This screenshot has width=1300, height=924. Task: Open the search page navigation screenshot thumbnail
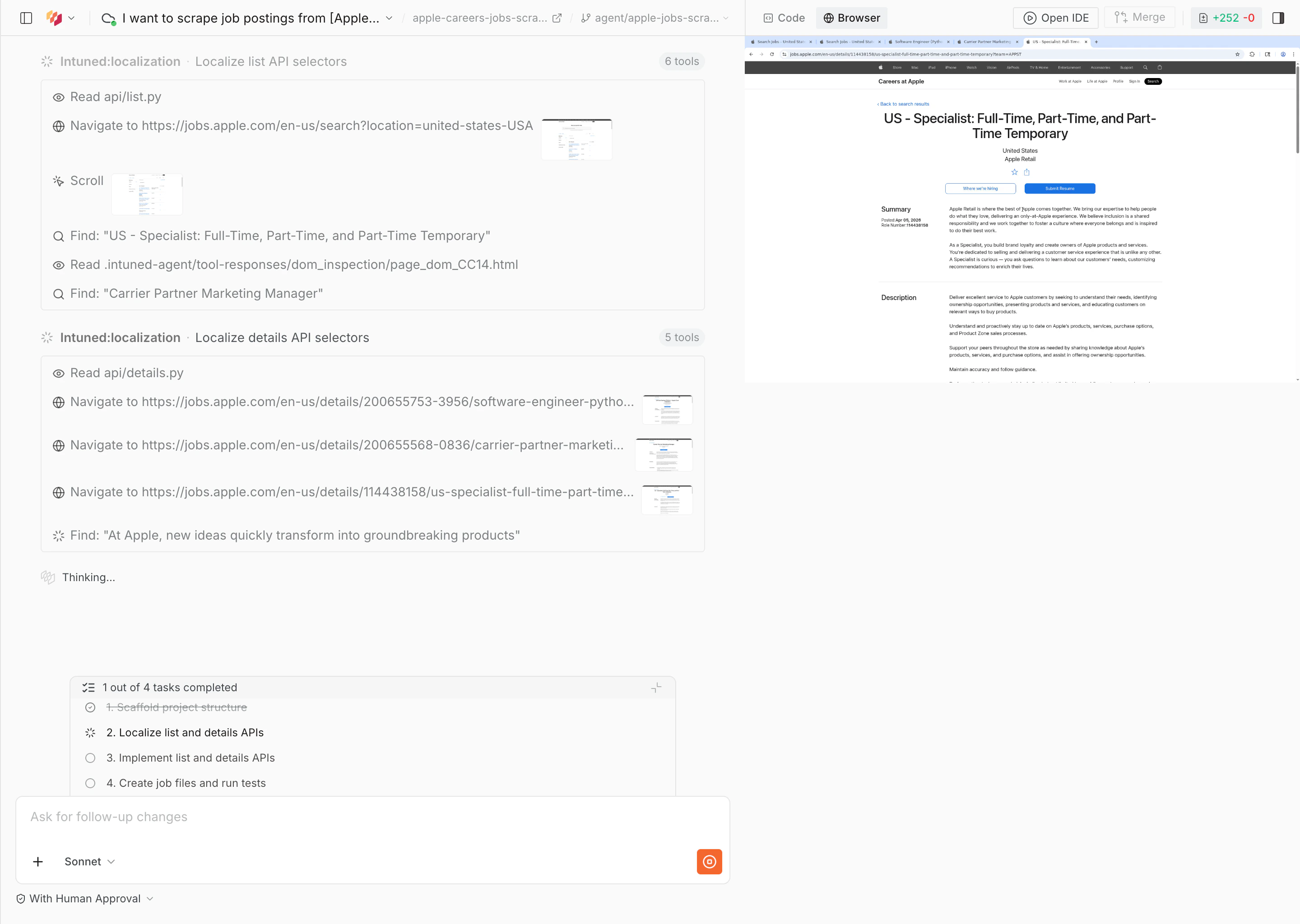pyautogui.click(x=576, y=139)
